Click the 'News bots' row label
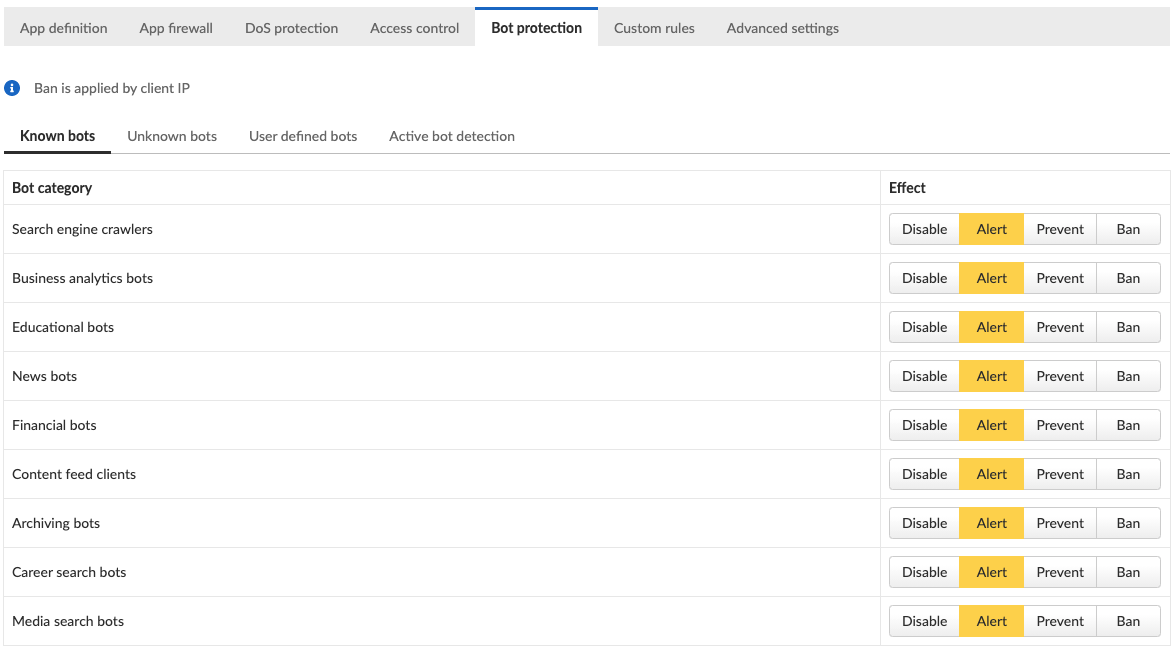Screen dimensions: 1175x649 tap(44, 376)
